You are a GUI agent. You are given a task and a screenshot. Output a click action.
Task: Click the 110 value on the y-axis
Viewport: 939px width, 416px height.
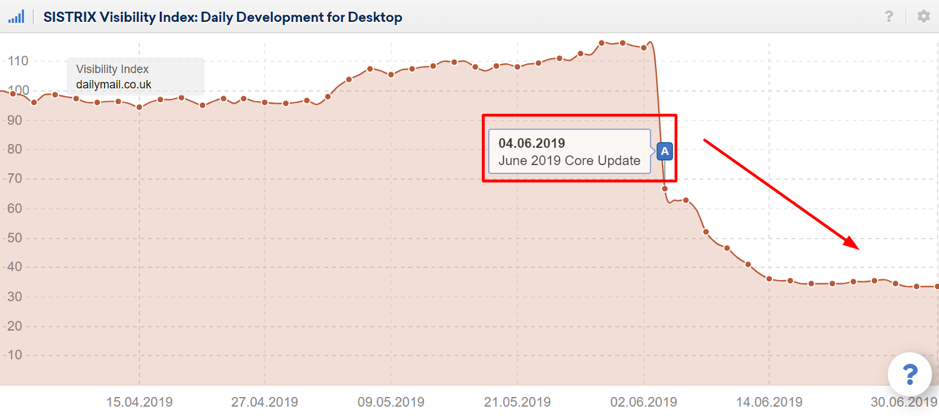(17, 62)
